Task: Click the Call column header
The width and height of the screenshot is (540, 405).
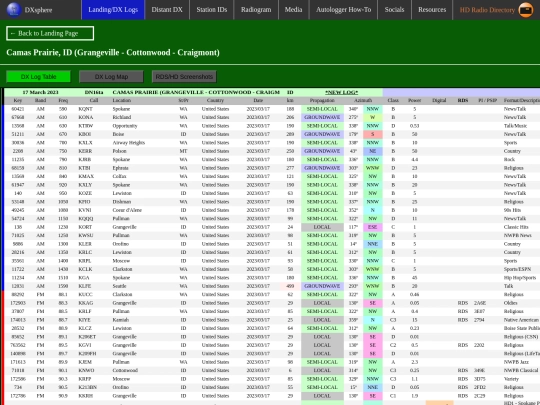Action: point(94,101)
